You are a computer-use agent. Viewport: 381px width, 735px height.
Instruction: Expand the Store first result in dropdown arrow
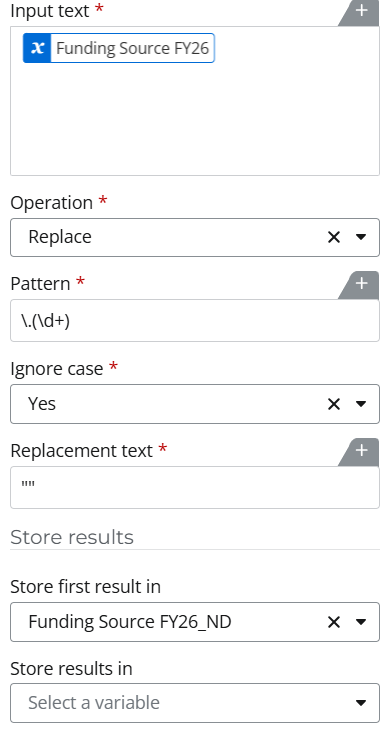click(361, 622)
